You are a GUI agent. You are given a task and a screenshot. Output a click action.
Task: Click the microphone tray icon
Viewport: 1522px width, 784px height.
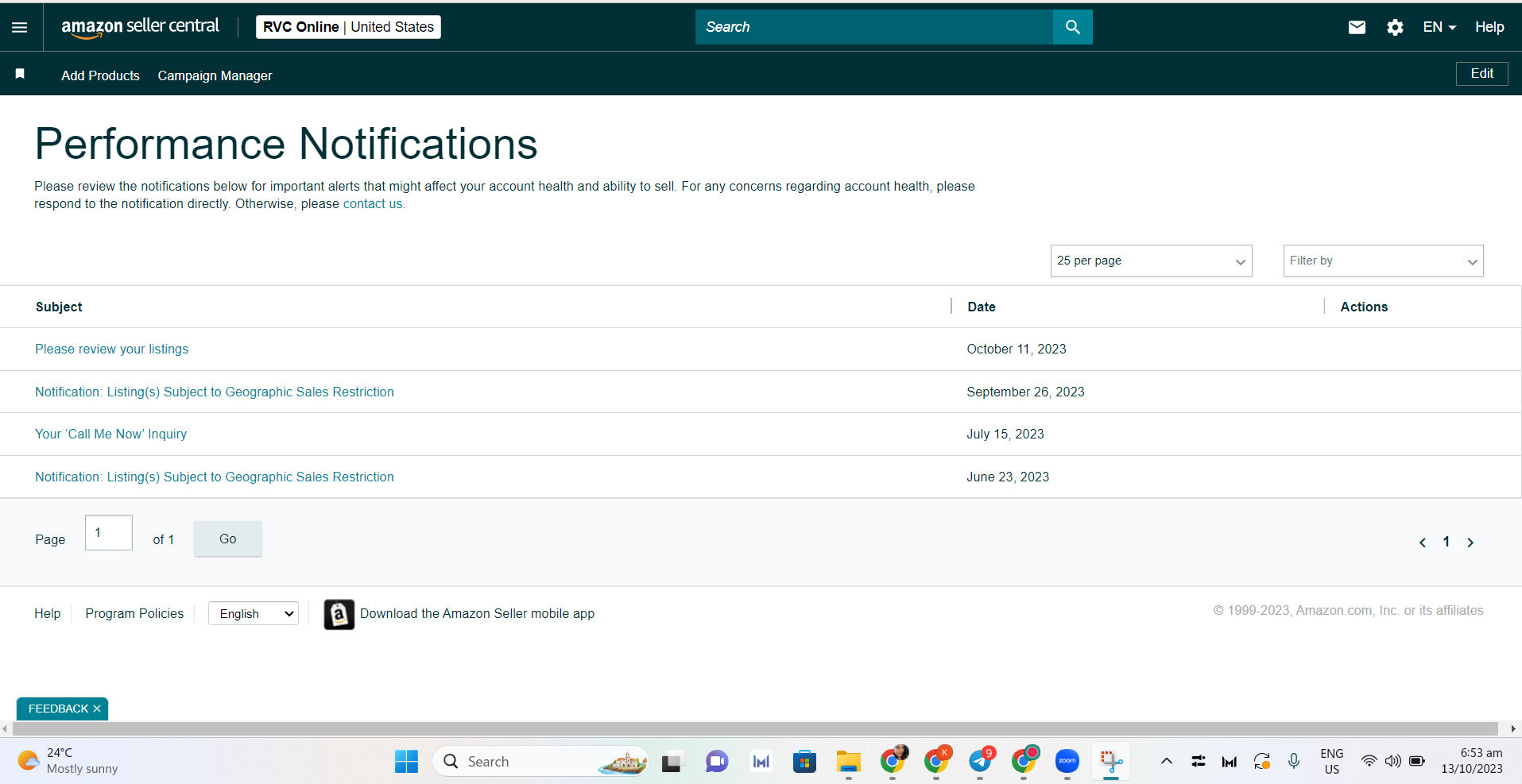[1294, 761]
